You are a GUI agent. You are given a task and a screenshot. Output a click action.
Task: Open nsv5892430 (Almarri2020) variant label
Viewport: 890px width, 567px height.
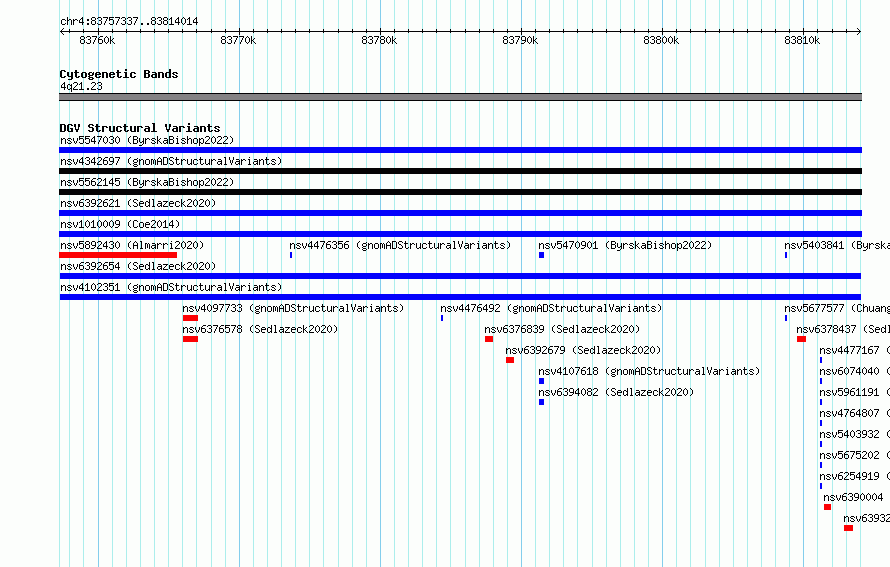pyautogui.click(x=132, y=245)
